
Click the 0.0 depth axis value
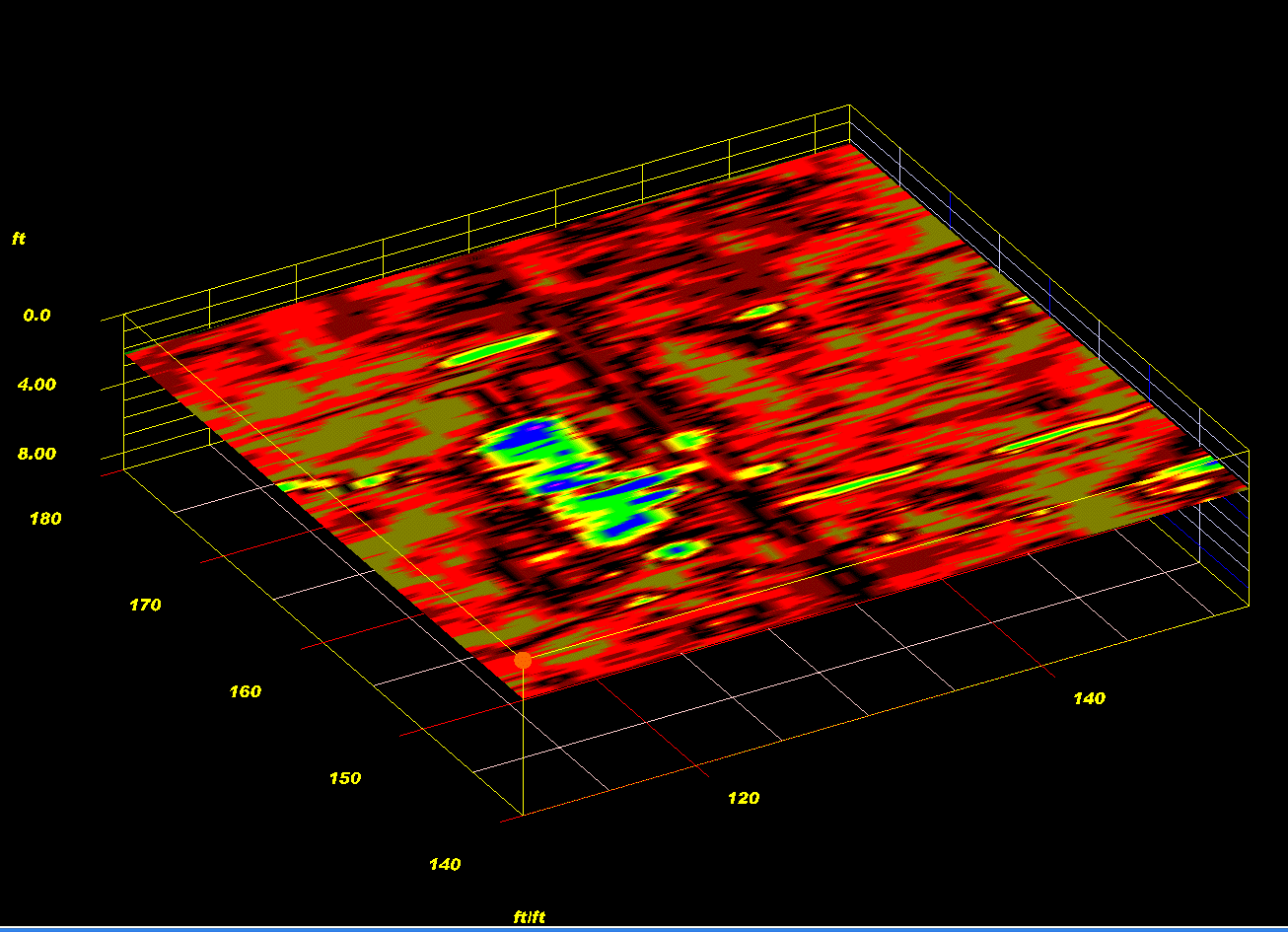pos(37,316)
